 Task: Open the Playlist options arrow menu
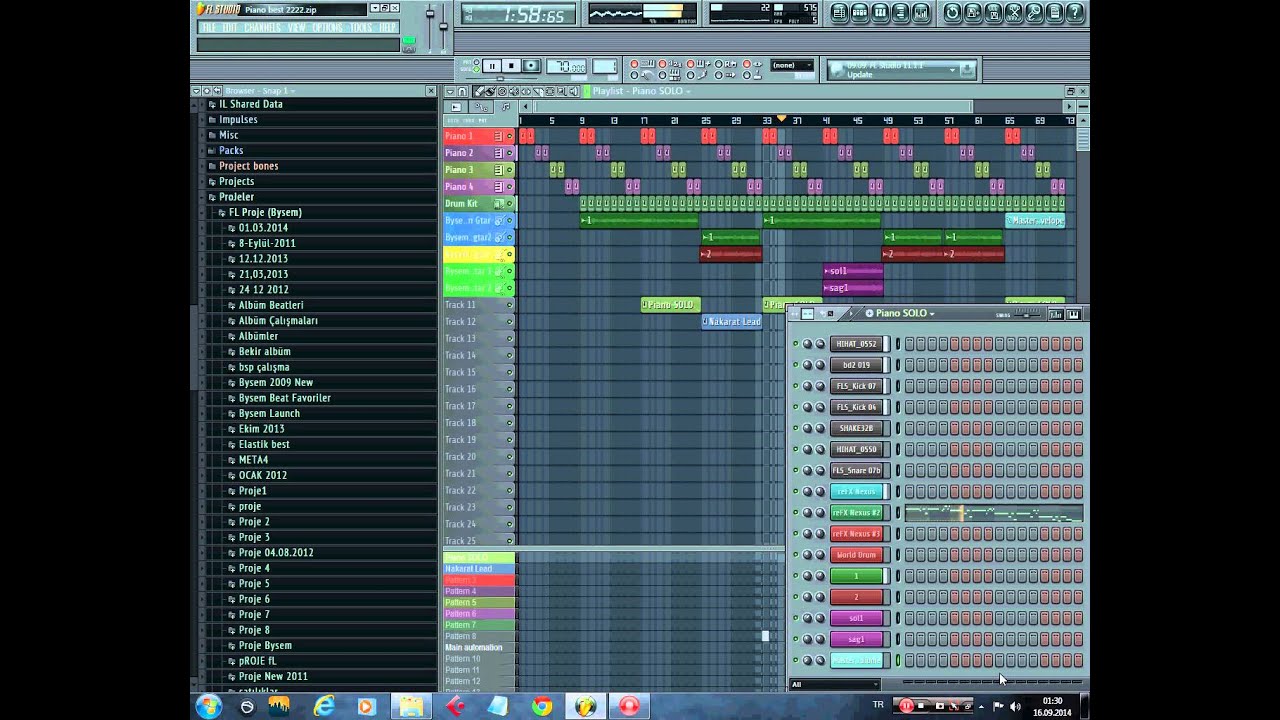click(449, 91)
